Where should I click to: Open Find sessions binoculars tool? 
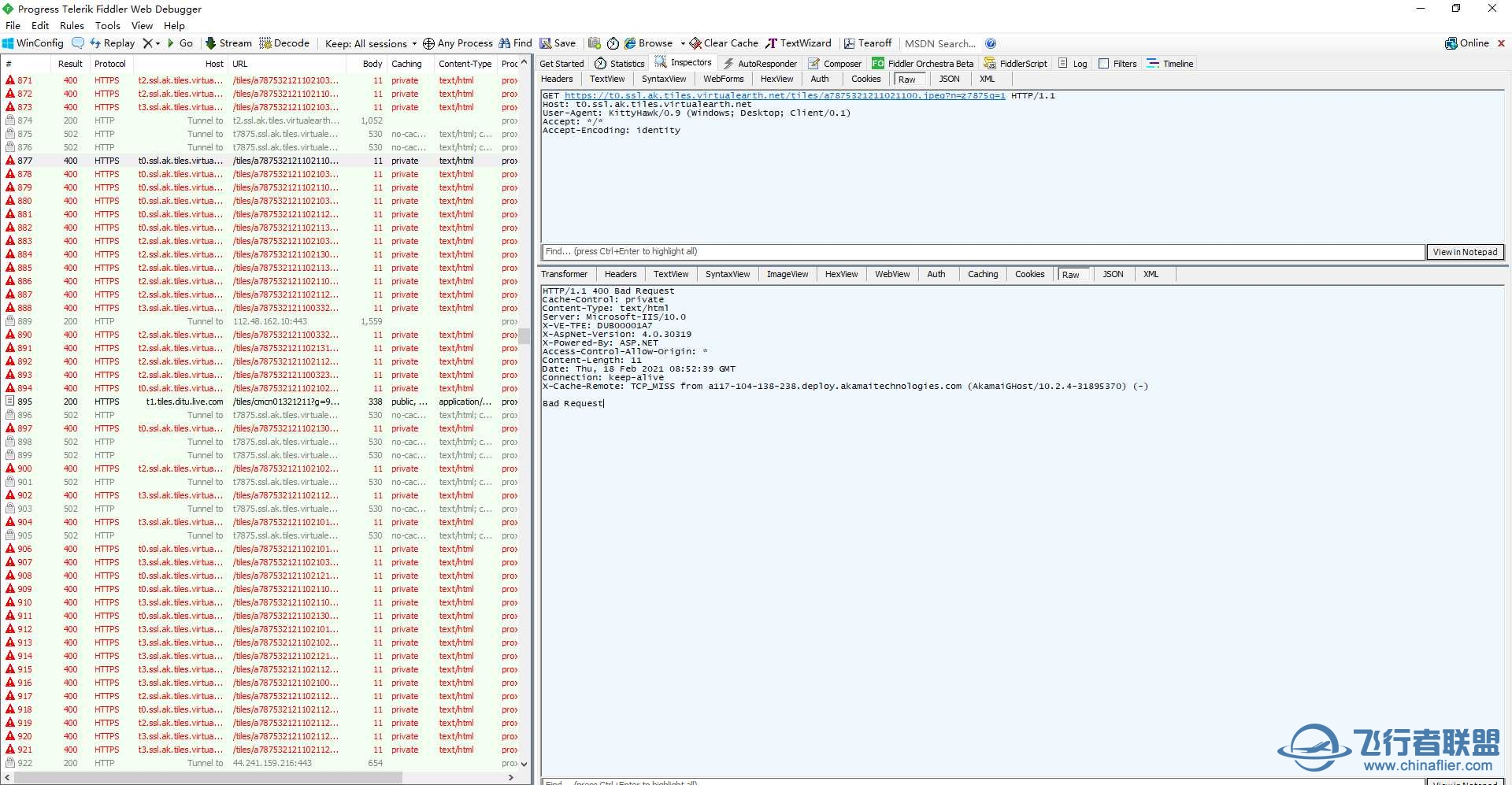coord(516,43)
